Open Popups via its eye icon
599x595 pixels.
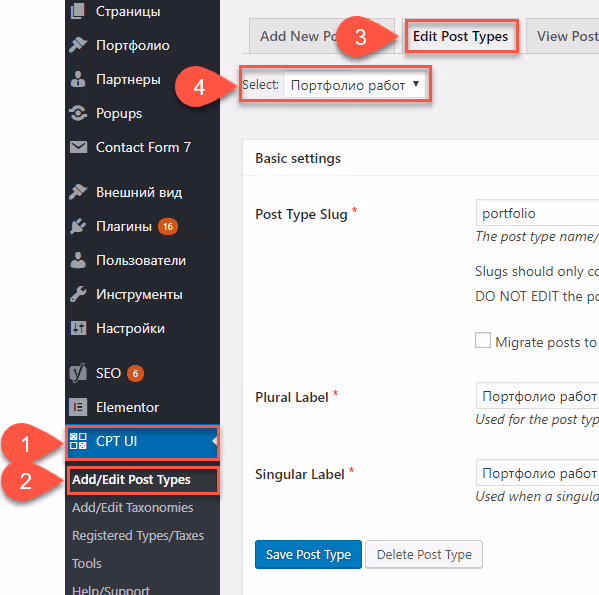coord(78,113)
